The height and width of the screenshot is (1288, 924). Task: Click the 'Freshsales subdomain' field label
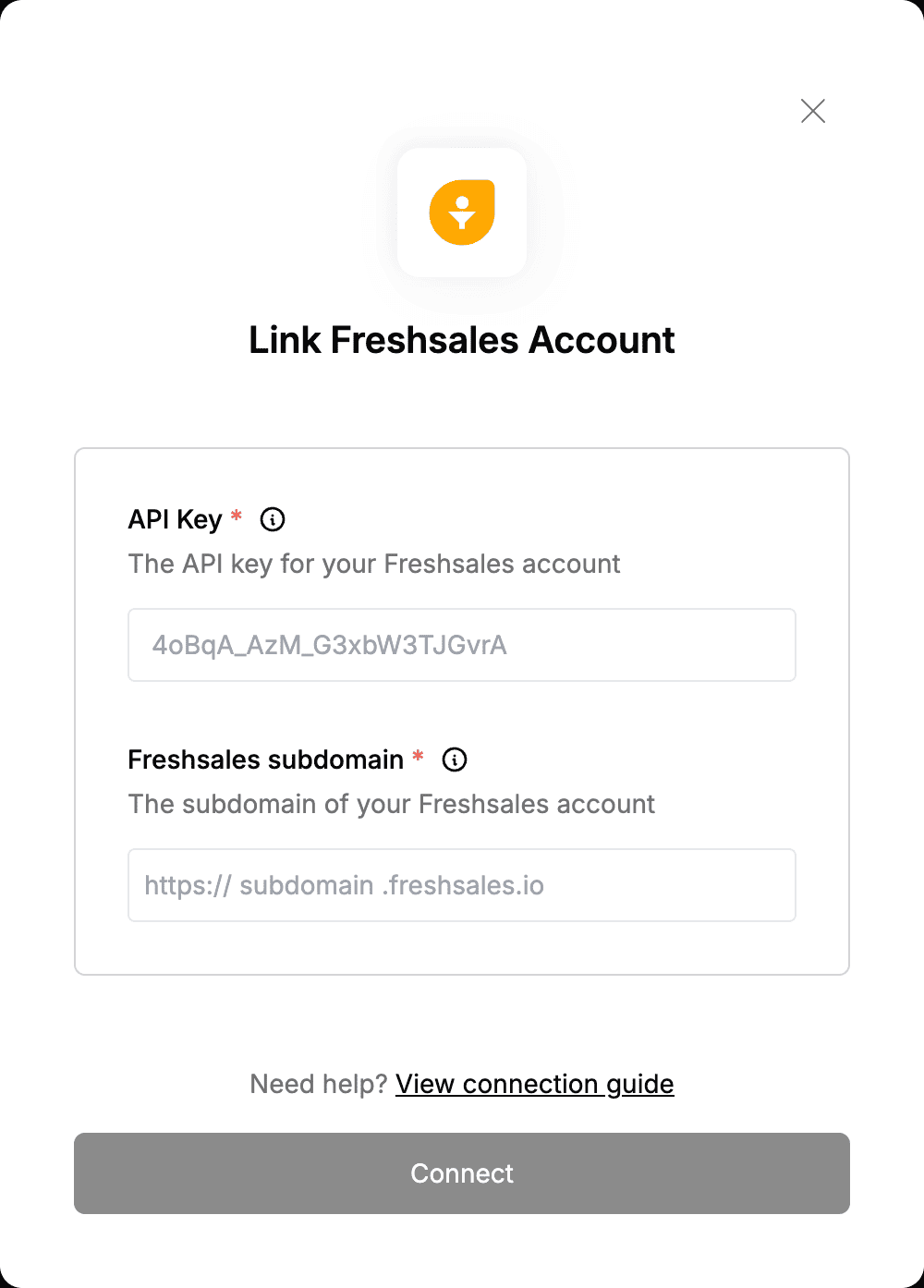pos(266,759)
